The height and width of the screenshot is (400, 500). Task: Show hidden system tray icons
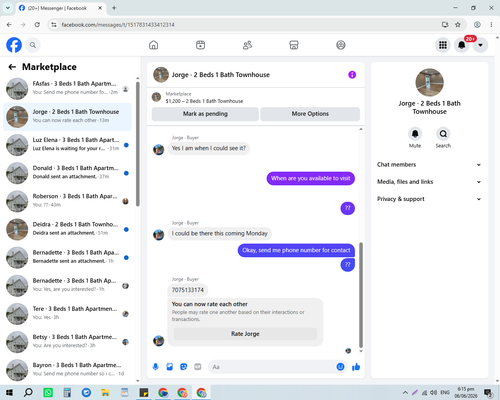[x=405, y=393]
